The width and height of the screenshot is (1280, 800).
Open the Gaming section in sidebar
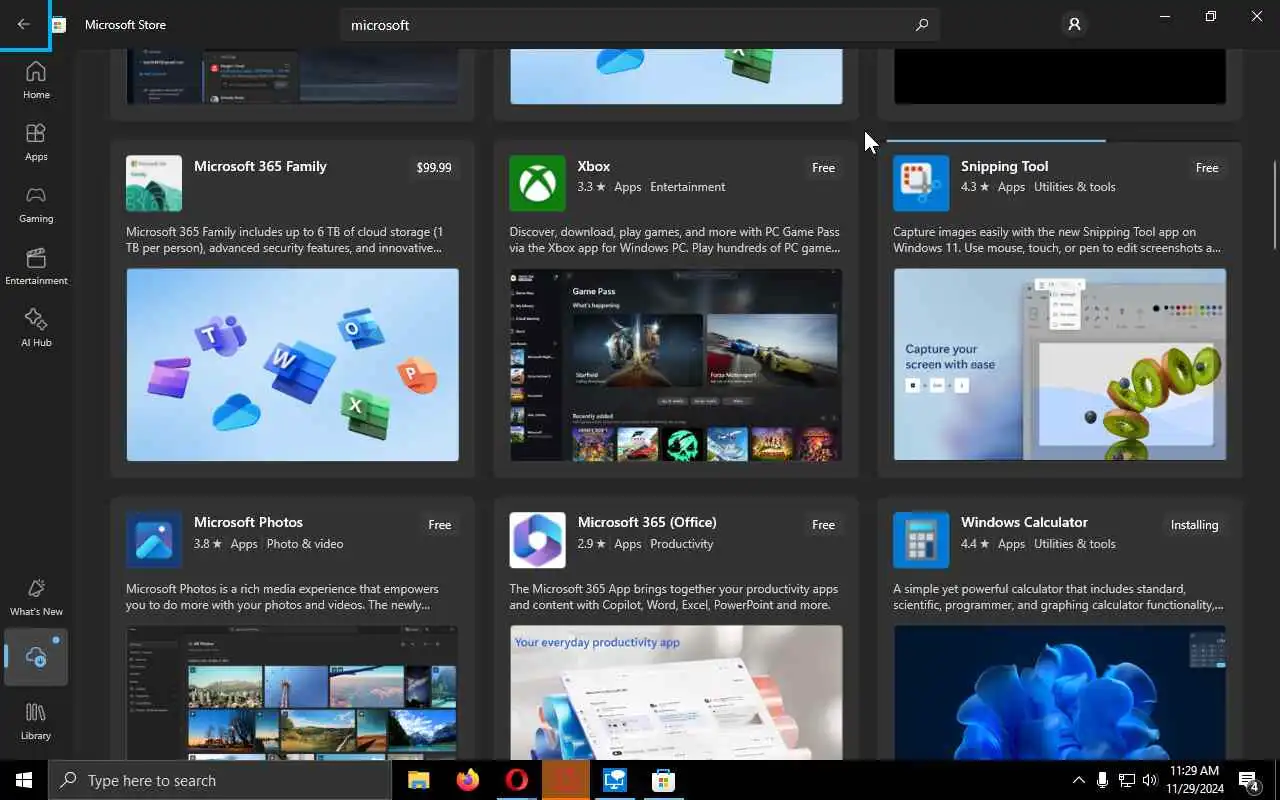36,204
